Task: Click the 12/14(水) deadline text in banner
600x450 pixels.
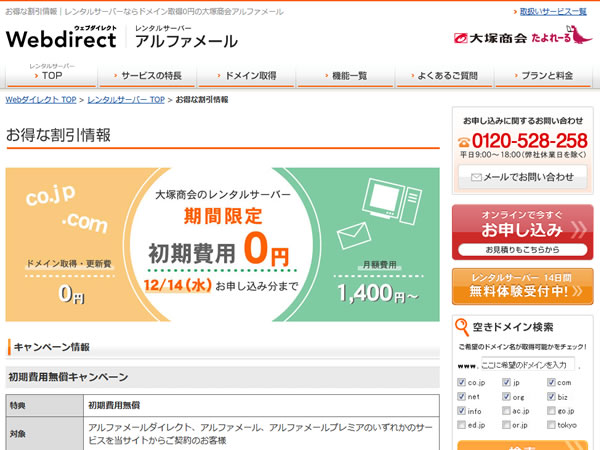Action: 178,285
